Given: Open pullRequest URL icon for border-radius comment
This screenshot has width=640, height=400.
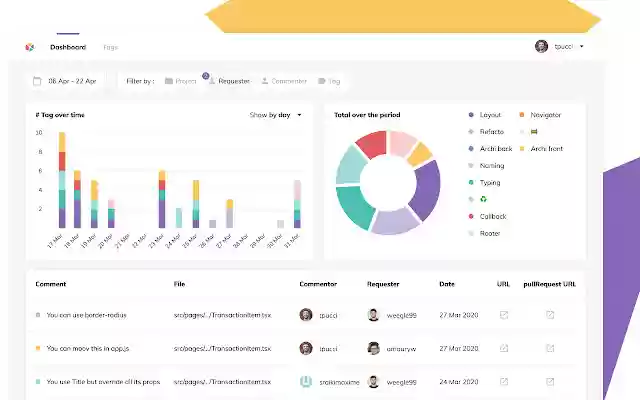Looking at the screenshot, I should tap(550, 315).
